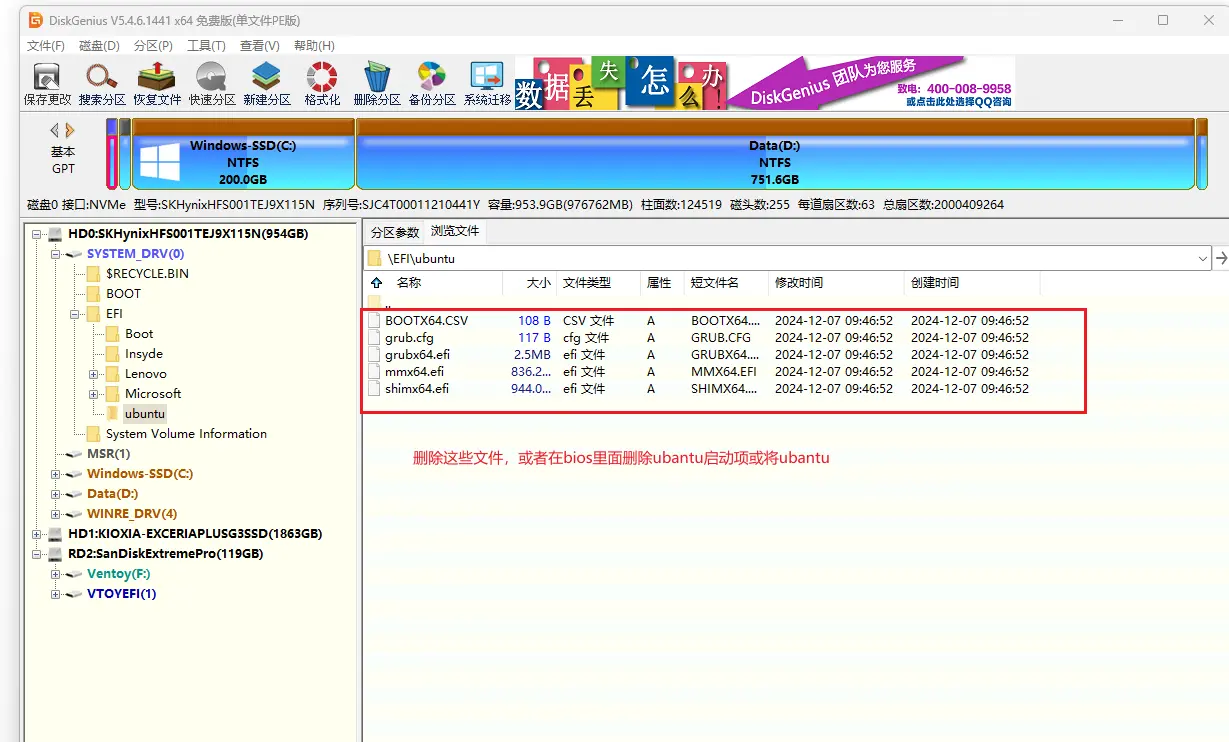The height and width of the screenshot is (742, 1229).
Task: Collapse the EFI folder node
Action: pyautogui.click(x=75, y=314)
